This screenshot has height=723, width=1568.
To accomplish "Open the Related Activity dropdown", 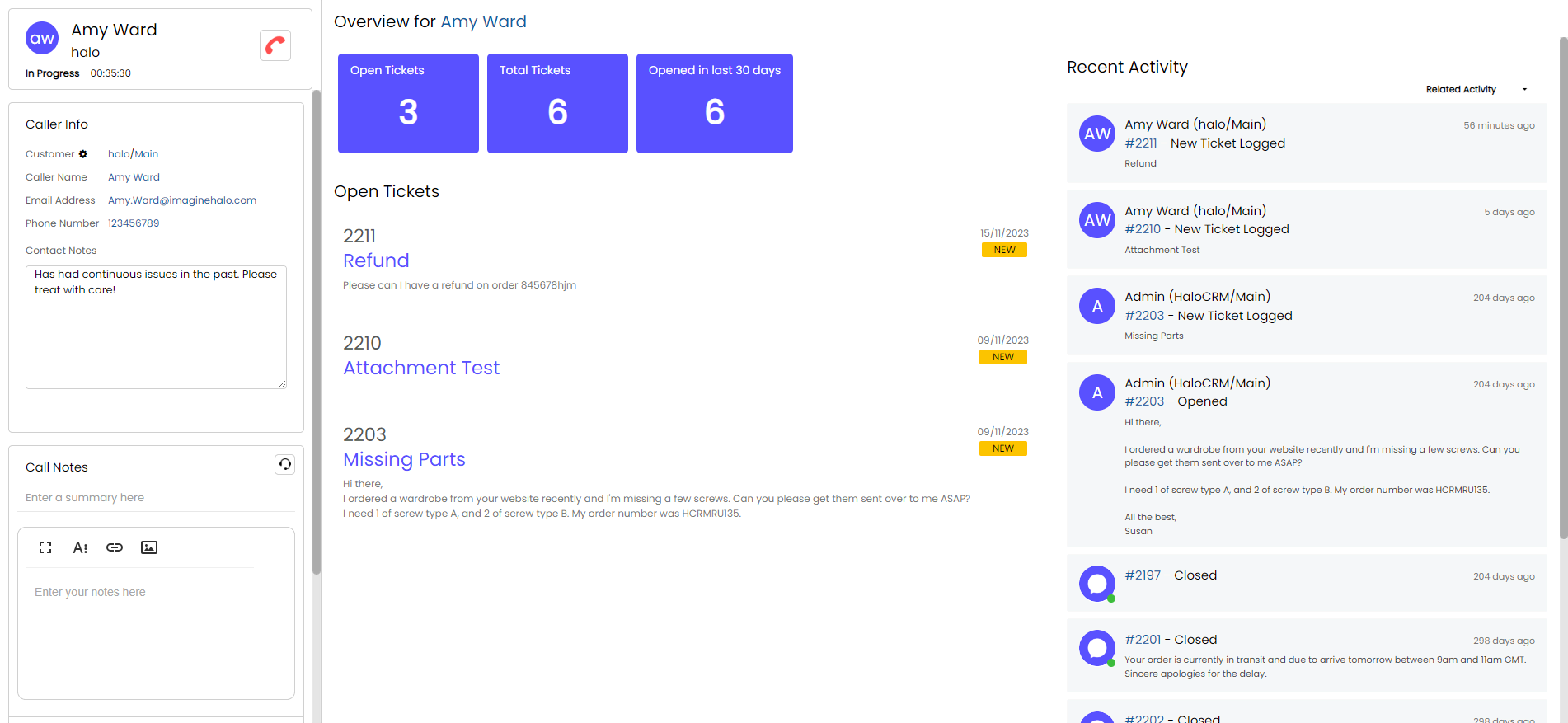I will [1476, 89].
